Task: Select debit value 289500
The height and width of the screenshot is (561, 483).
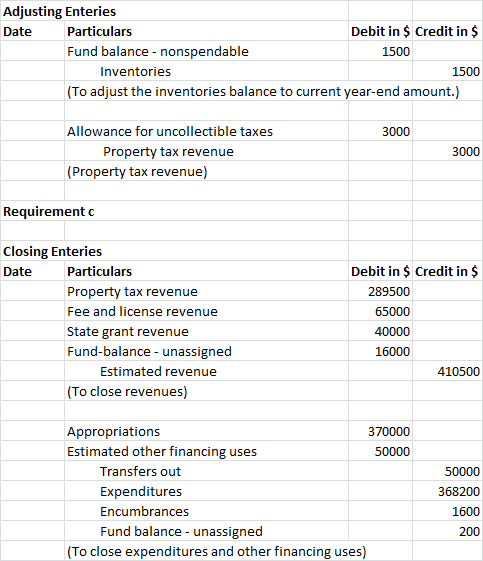Action: (x=389, y=292)
